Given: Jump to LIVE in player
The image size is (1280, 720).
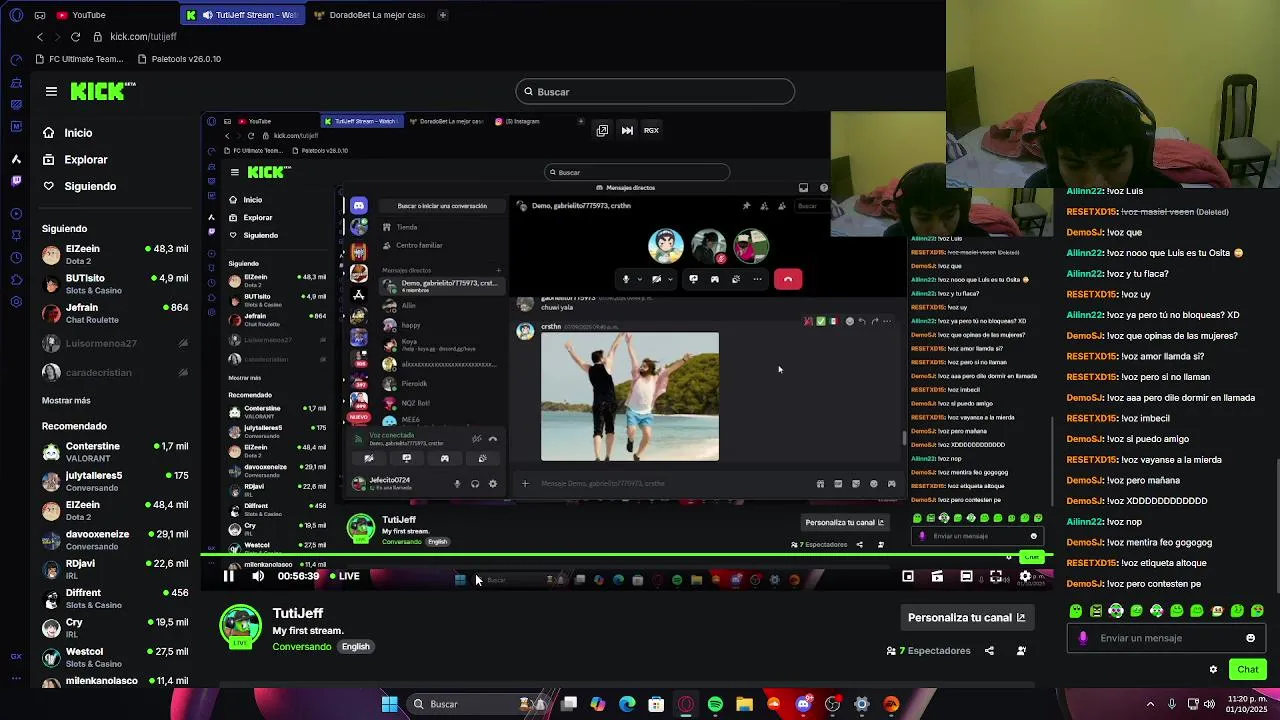Looking at the screenshot, I should [x=345, y=576].
